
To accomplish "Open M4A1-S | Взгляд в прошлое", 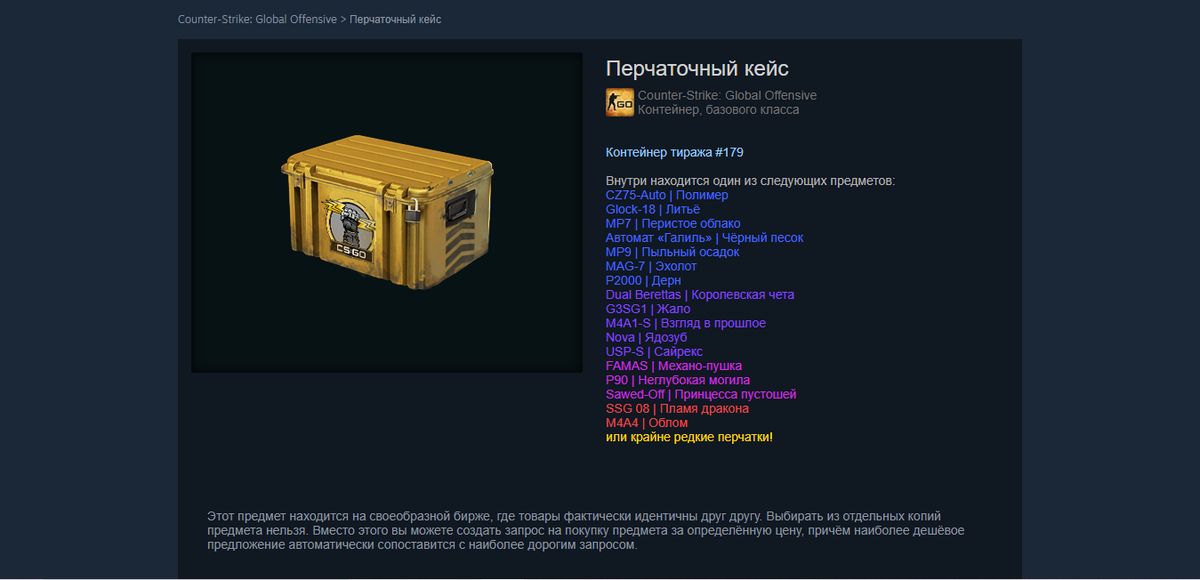I will pos(686,323).
